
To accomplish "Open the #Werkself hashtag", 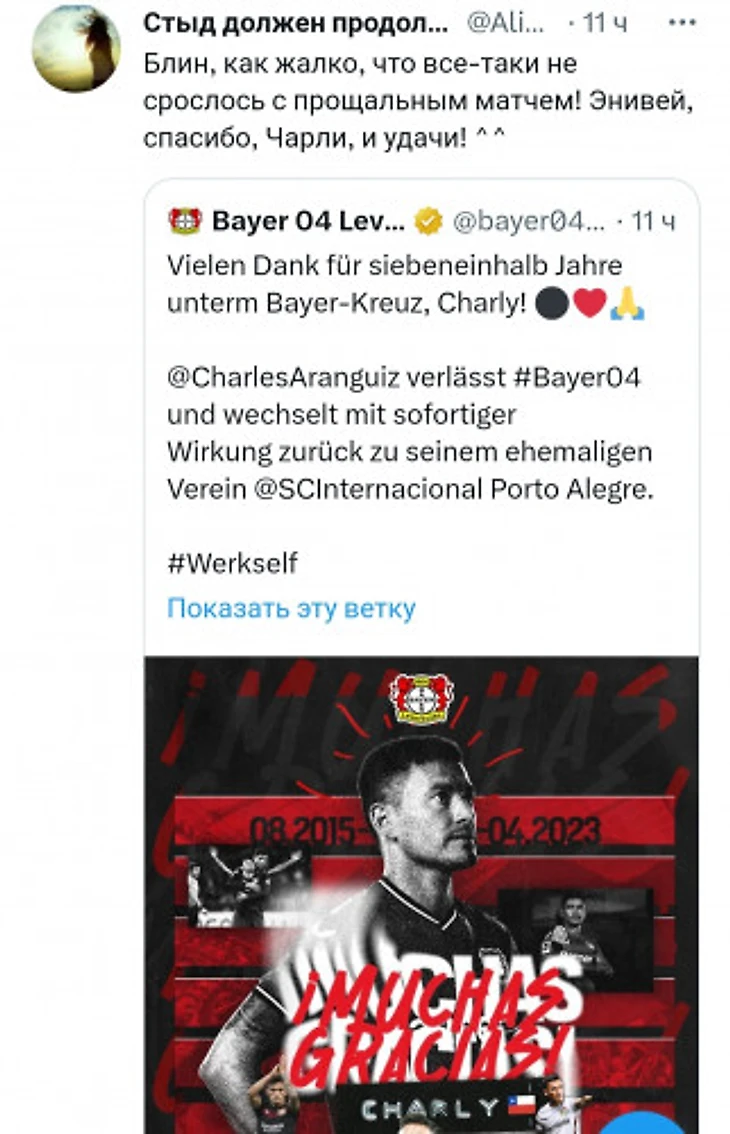I will [x=232, y=563].
